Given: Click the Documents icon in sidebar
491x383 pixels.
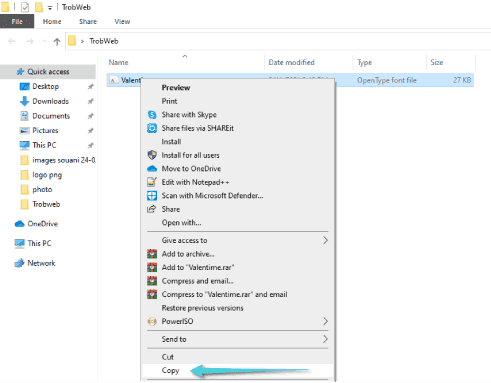Looking at the screenshot, I should click(24, 116).
